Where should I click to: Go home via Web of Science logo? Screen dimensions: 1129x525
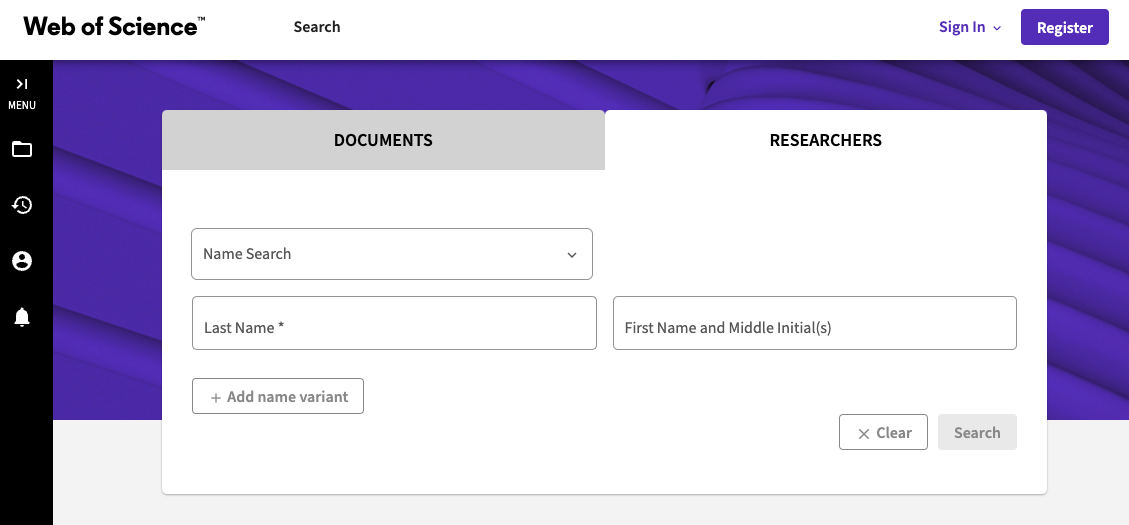click(114, 27)
